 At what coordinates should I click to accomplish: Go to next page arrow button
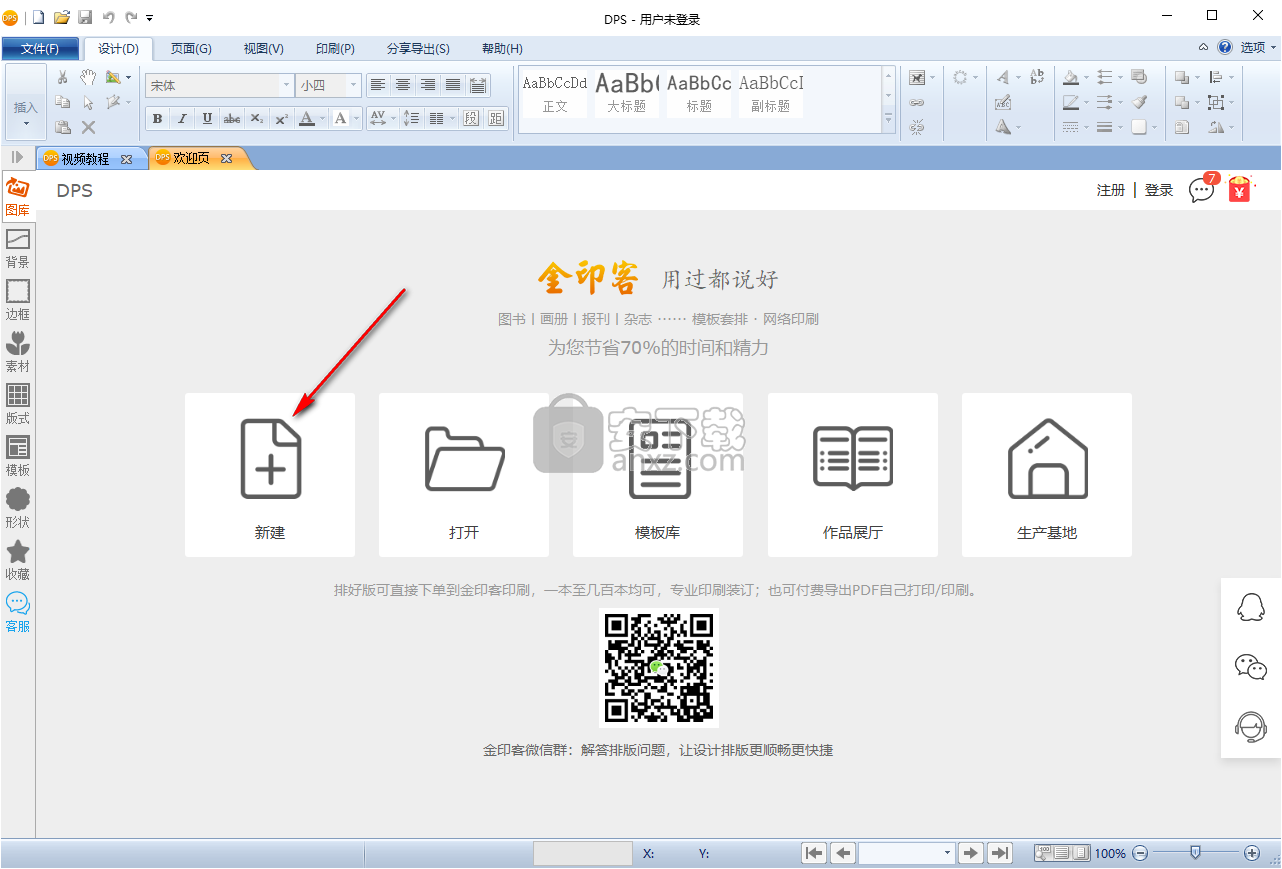(970, 853)
